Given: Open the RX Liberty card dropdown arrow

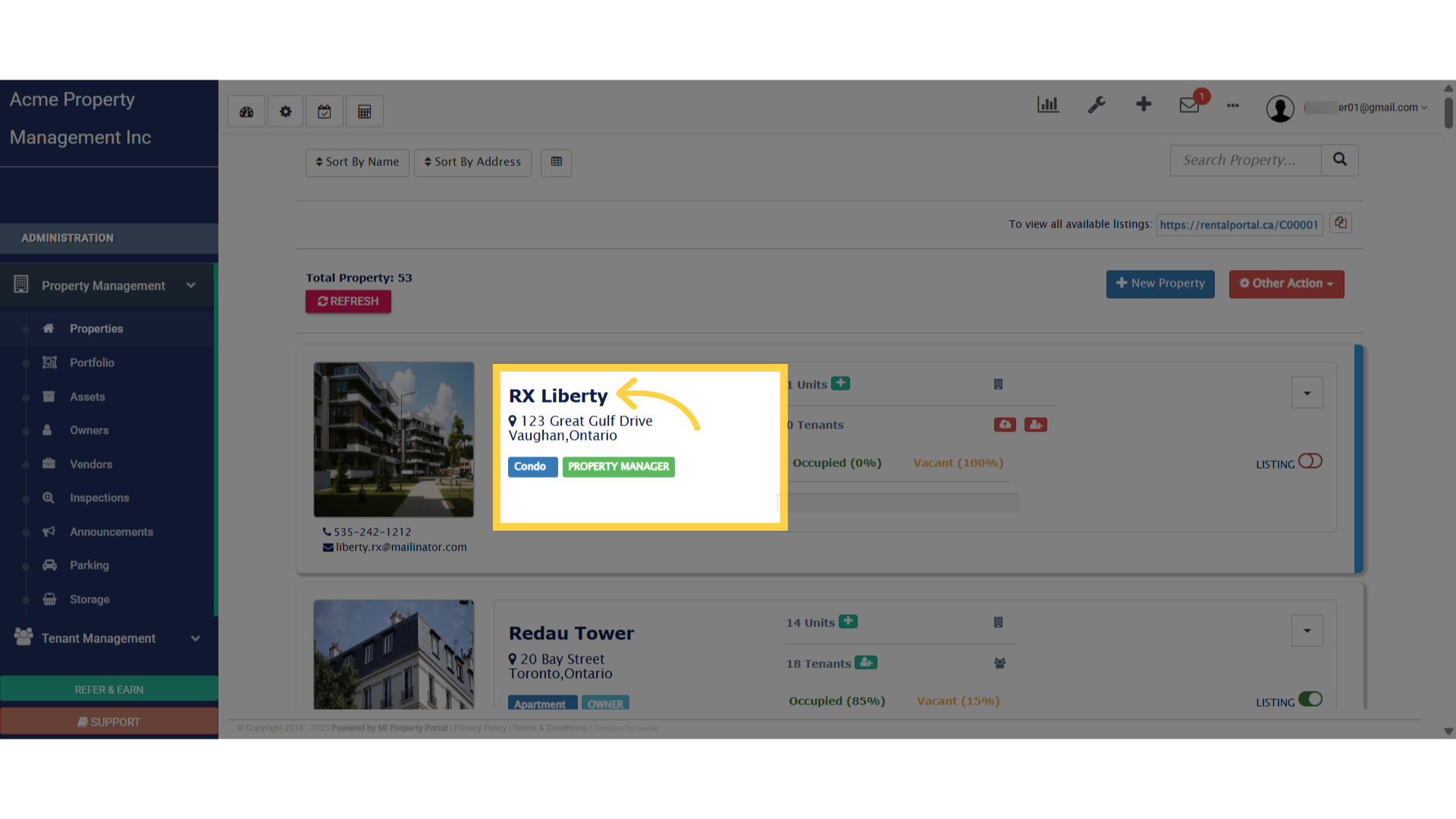Looking at the screenshot, I should tap(1307, 393).
